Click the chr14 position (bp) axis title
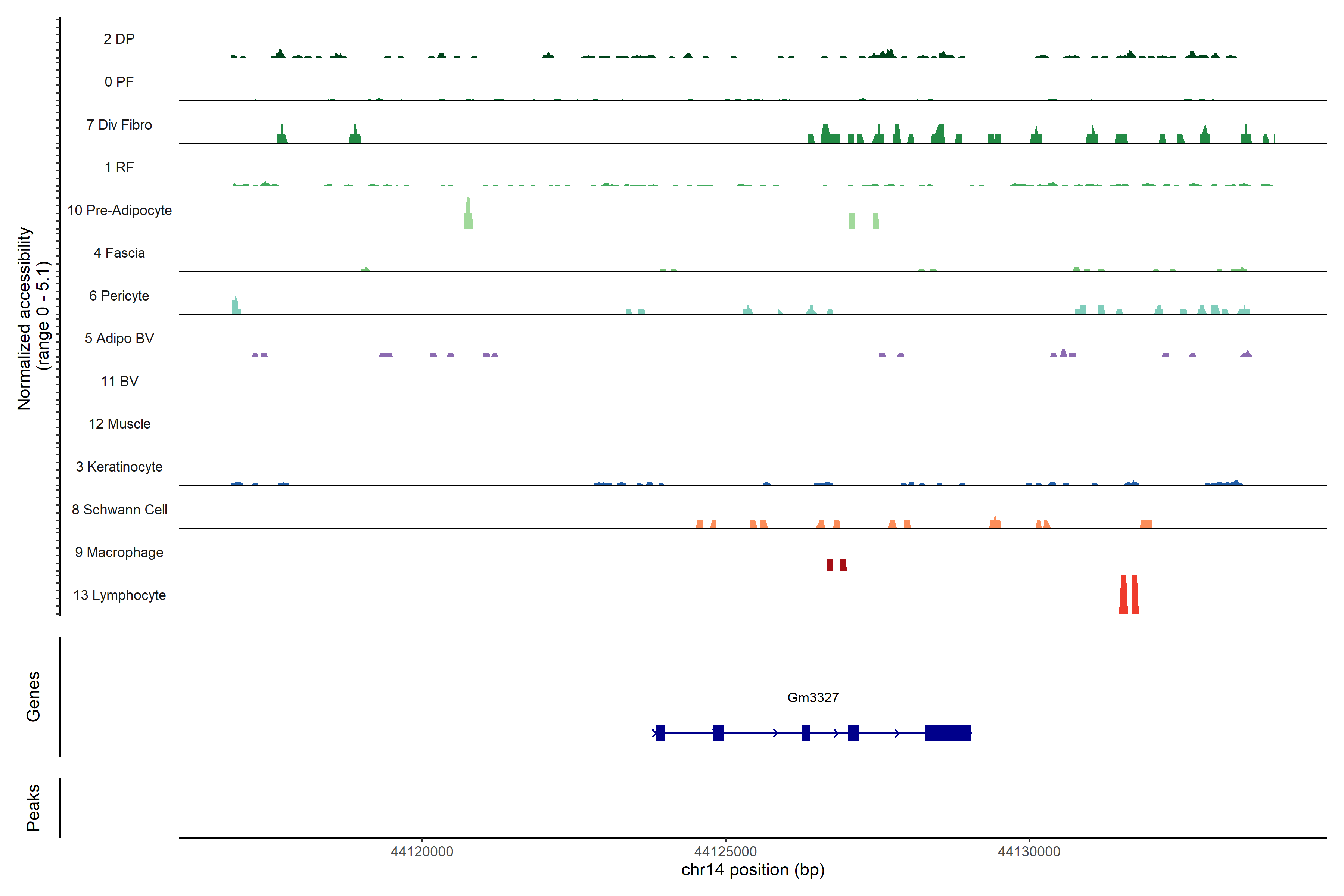This screenshot has width=1344, height=896. [x=753, y=870]
